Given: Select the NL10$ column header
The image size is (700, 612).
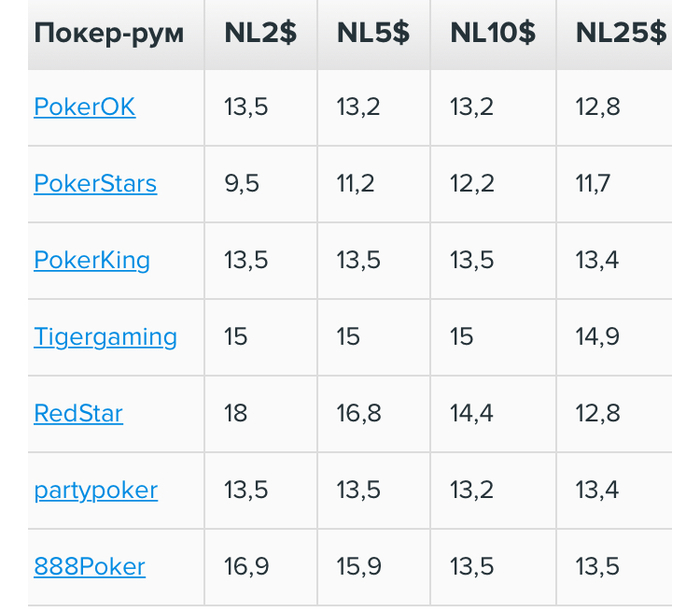Looking at the screenshot, I should 492,33.
